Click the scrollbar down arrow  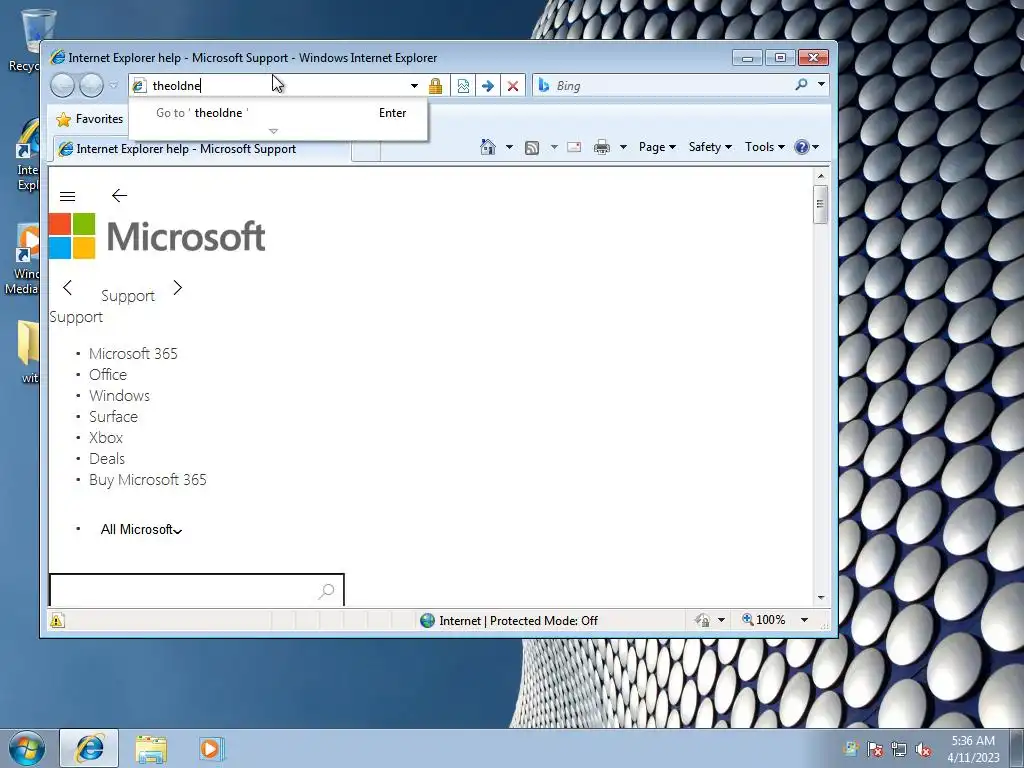tap(821, 598)
